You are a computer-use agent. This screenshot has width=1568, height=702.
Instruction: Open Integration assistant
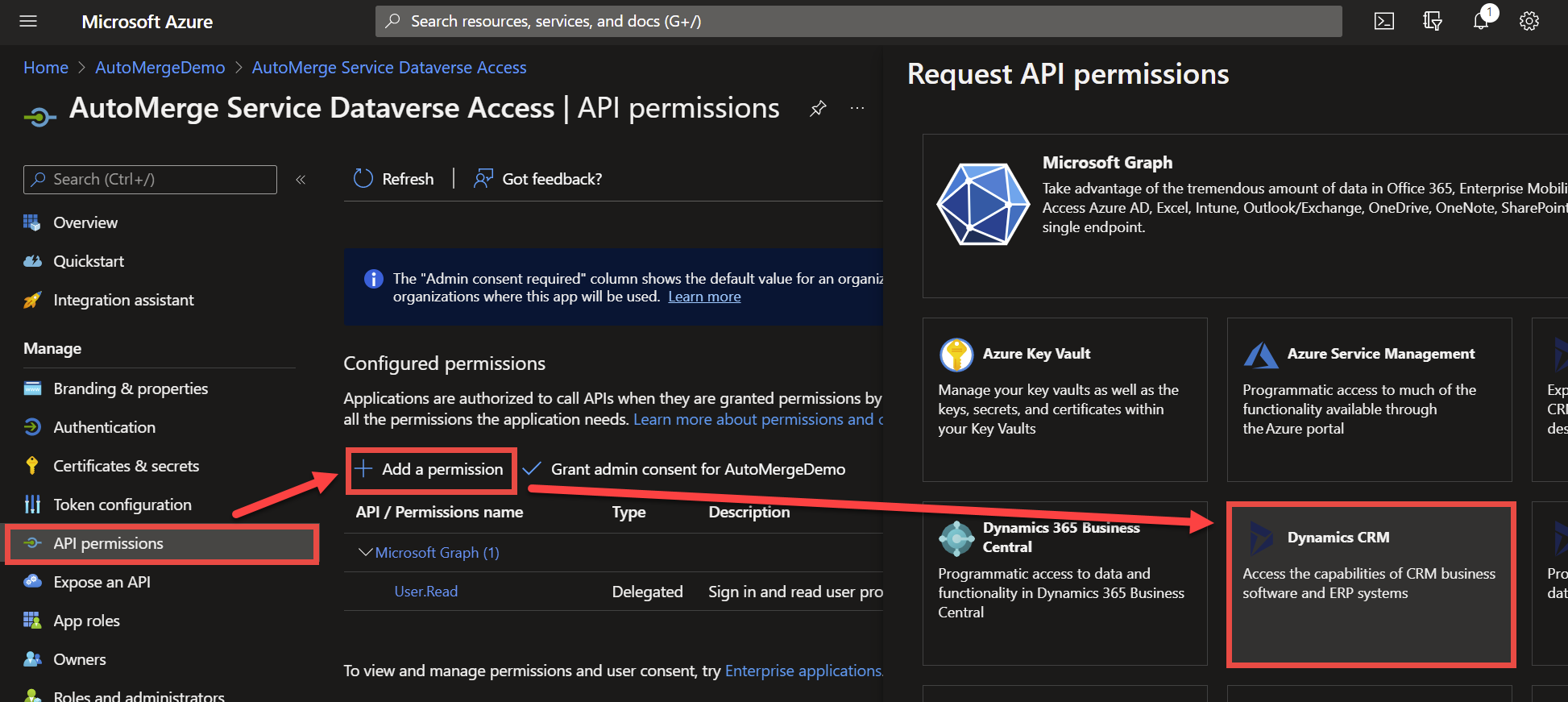click(x=123, y=300)
